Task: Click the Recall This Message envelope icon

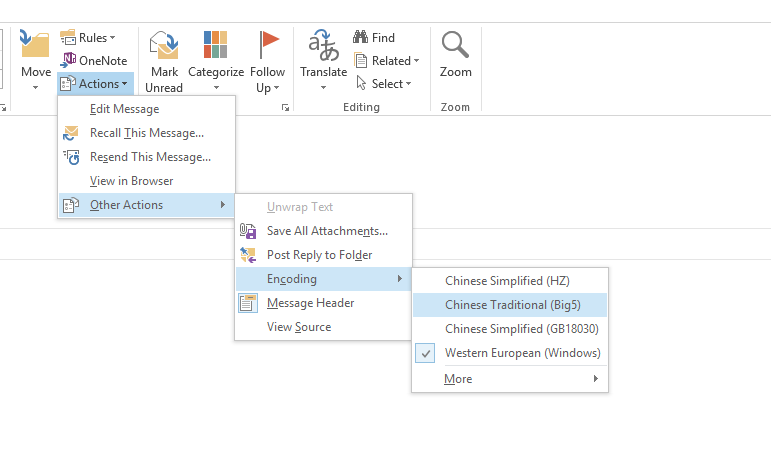Action: [x=71, y=133]
